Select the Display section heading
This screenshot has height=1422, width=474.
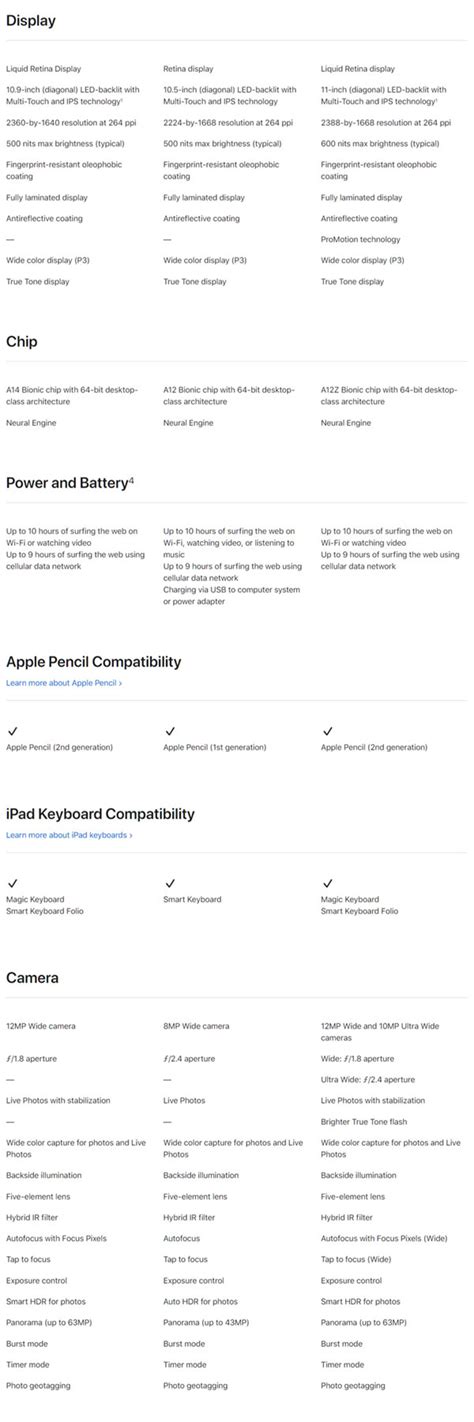pyautogui.click(x=31, y=21)
